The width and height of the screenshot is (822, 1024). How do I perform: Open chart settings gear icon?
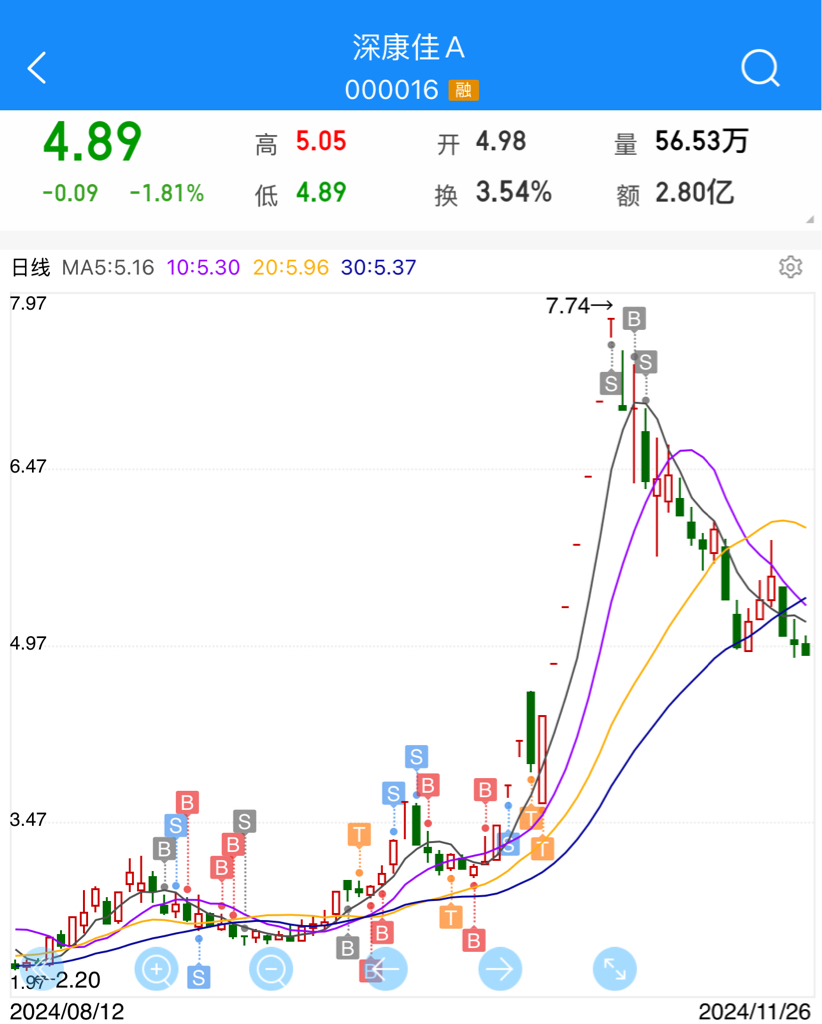pos(791,267)
